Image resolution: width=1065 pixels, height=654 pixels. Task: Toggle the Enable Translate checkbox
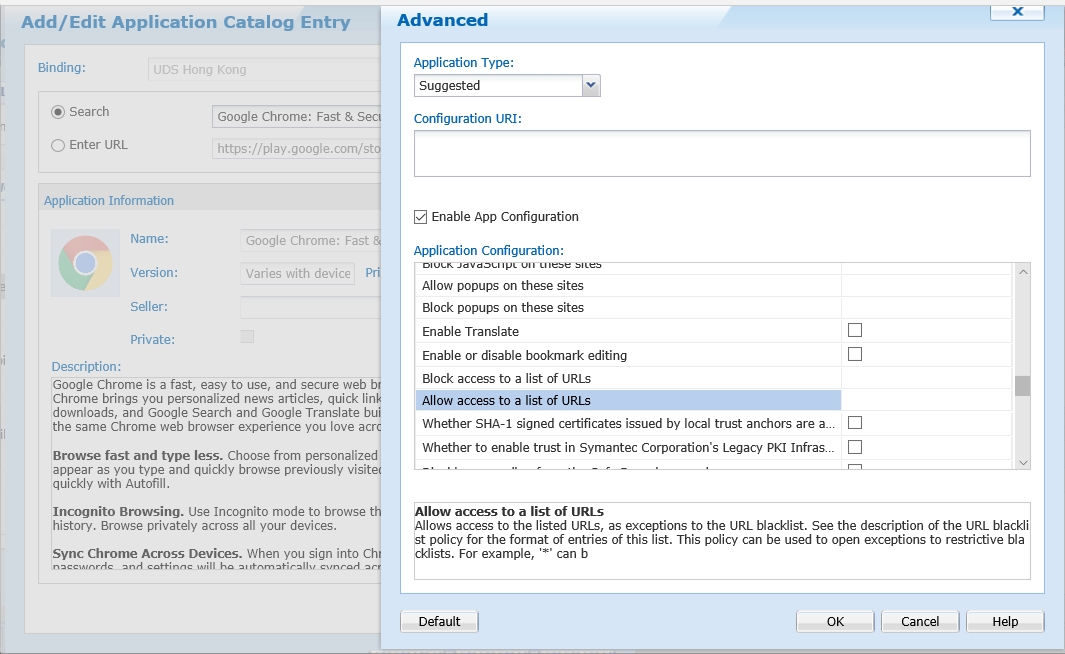tap(855, 330)
